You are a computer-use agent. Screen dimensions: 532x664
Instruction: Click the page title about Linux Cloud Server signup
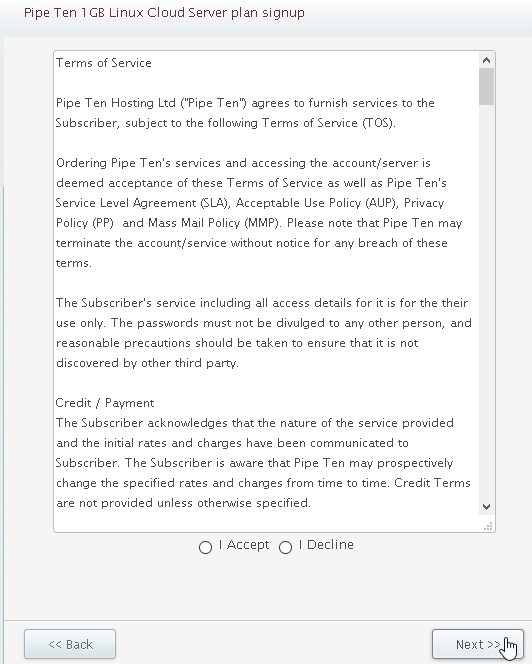164,13
